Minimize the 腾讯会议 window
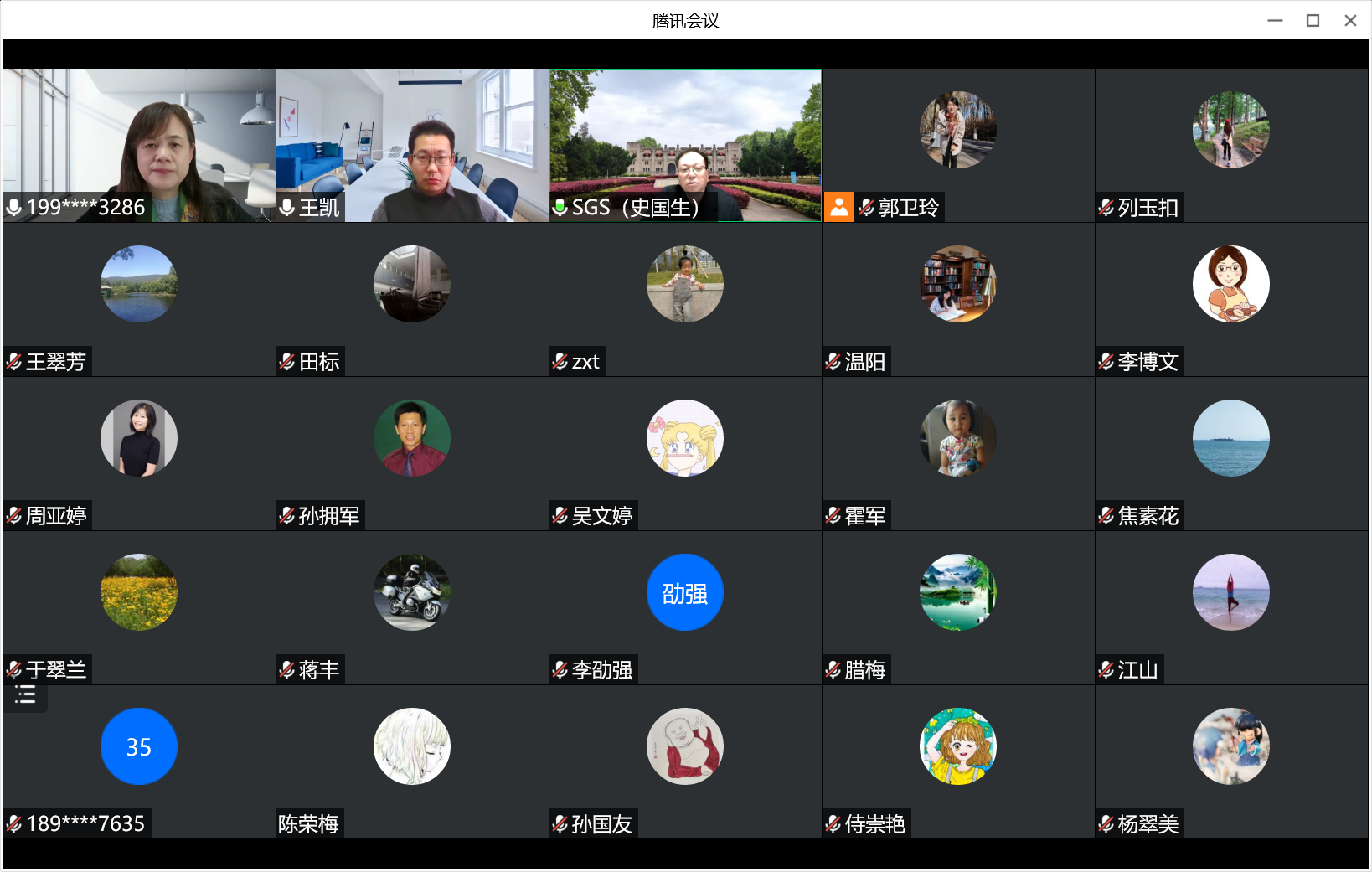The height and width of the screenshot is (872, 1372). (x=1275, y=20)
